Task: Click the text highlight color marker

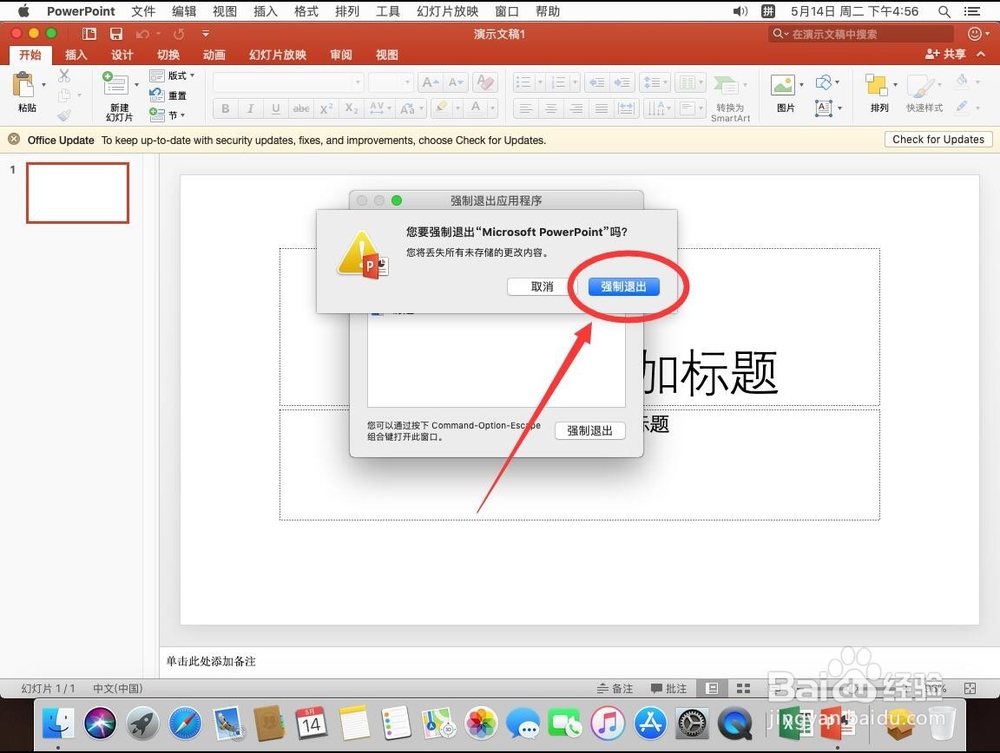Action: coord(441,108)
